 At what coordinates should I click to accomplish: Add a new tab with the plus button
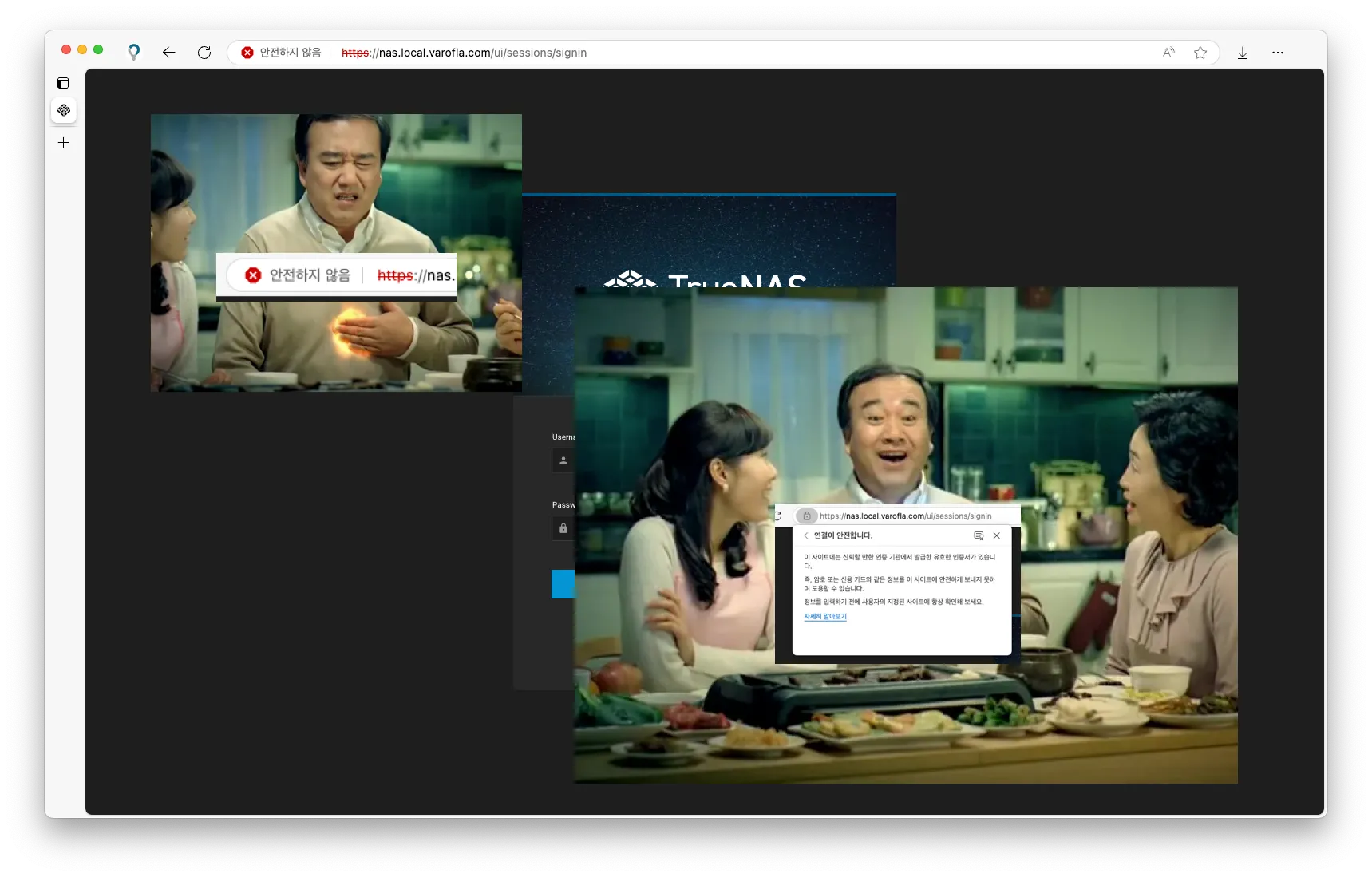[x=64, y=143]
